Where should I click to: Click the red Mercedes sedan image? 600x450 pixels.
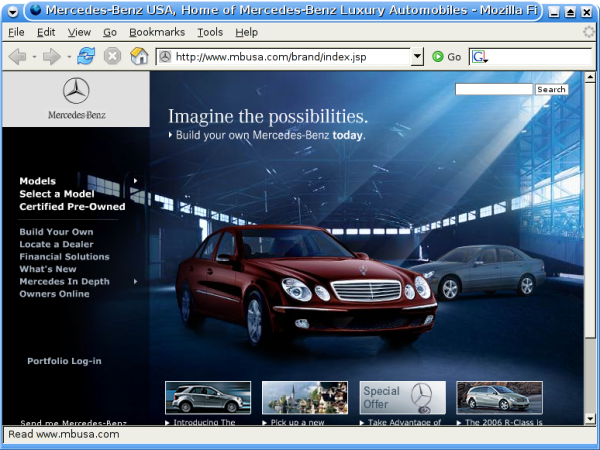(x=306, y=285)
